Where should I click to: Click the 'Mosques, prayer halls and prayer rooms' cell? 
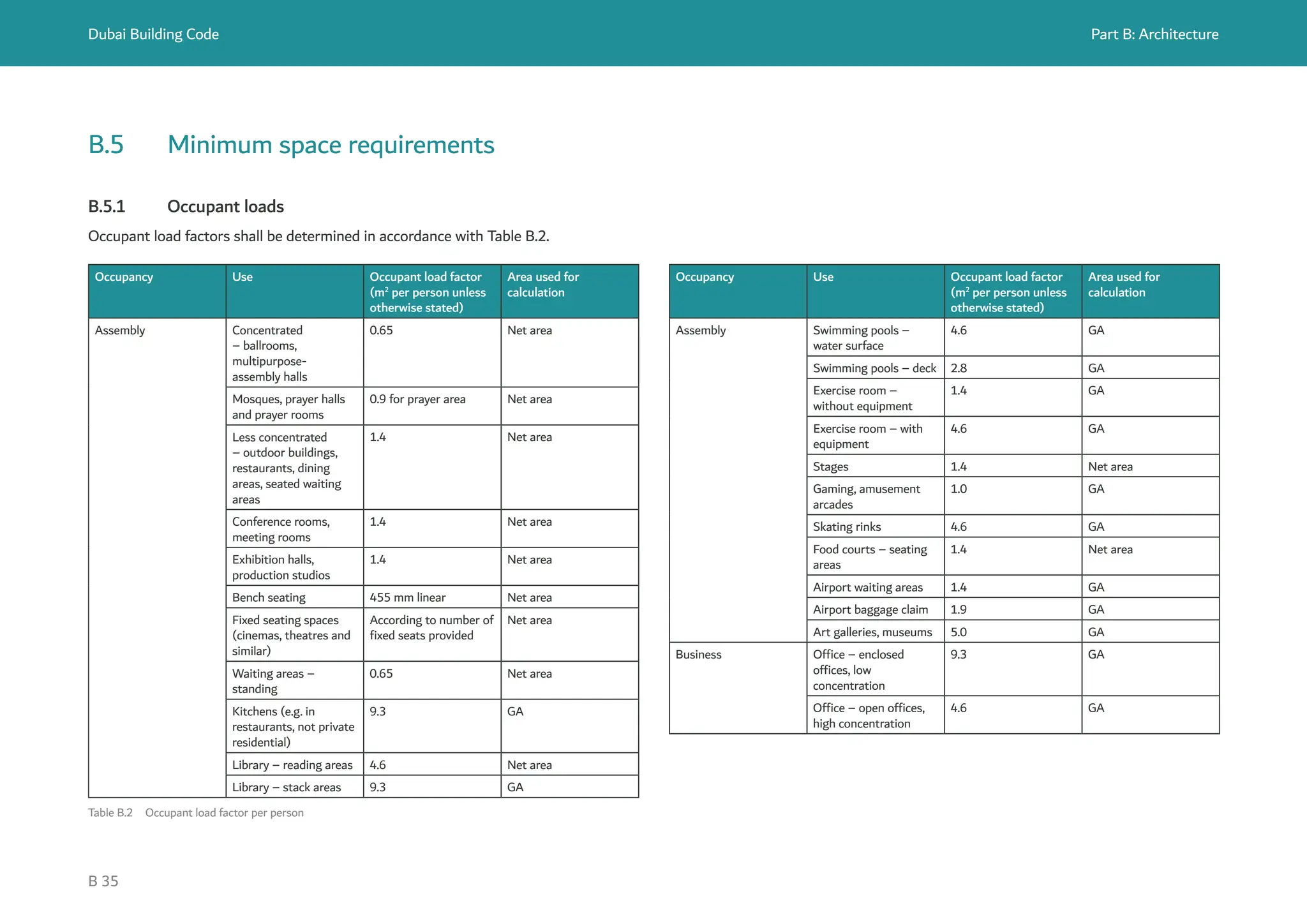(x=288, y=406)
